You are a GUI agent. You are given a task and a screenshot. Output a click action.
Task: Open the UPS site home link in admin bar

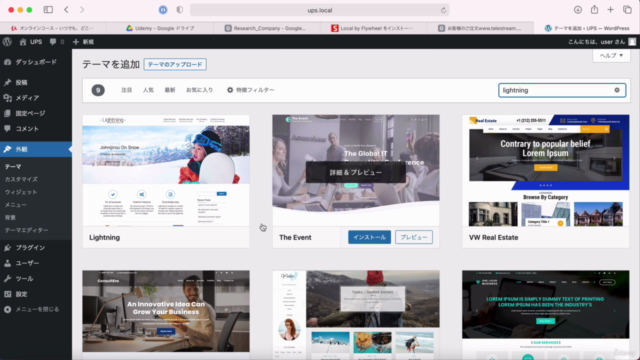[31, 42]
